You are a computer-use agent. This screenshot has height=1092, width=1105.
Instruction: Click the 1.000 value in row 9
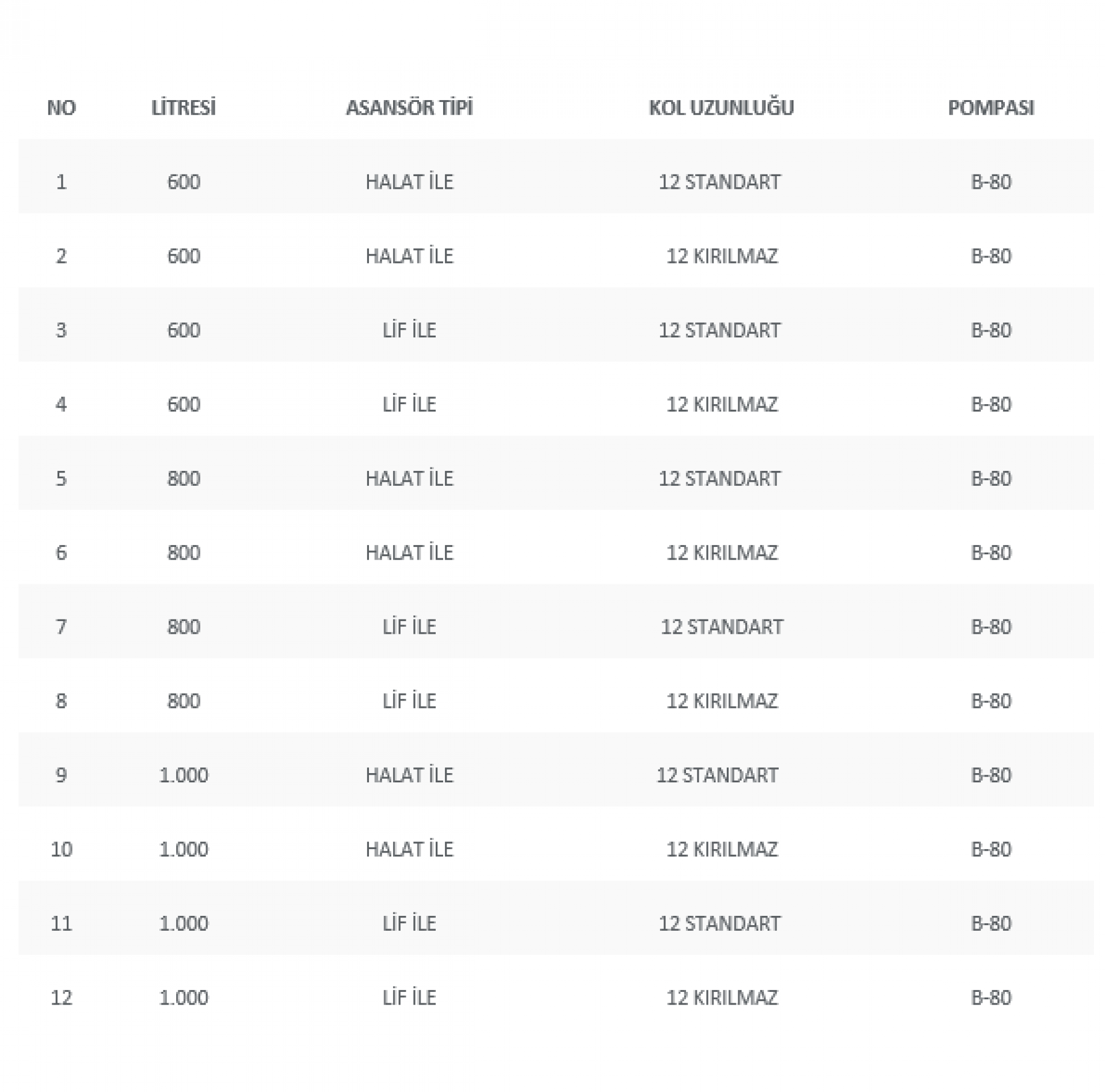tap(184, 775)
